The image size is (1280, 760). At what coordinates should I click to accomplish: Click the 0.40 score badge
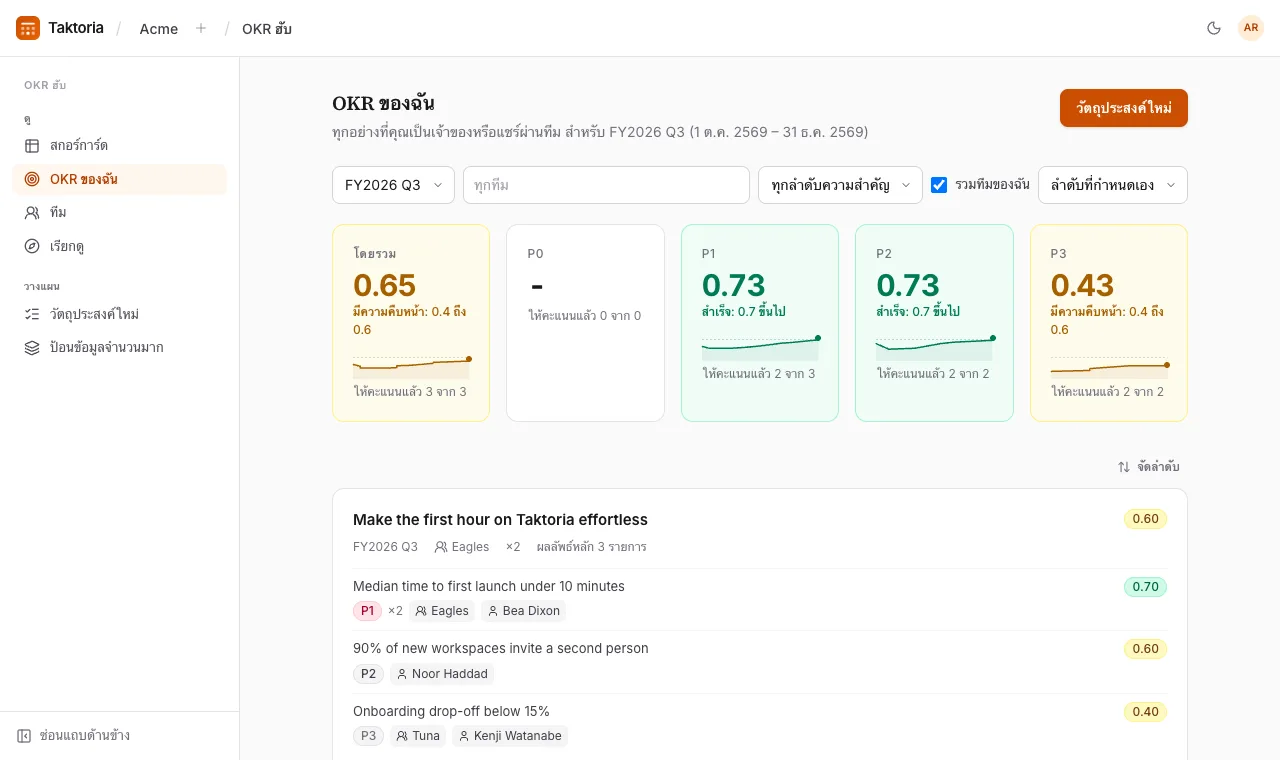click(x=1145, y=712)
